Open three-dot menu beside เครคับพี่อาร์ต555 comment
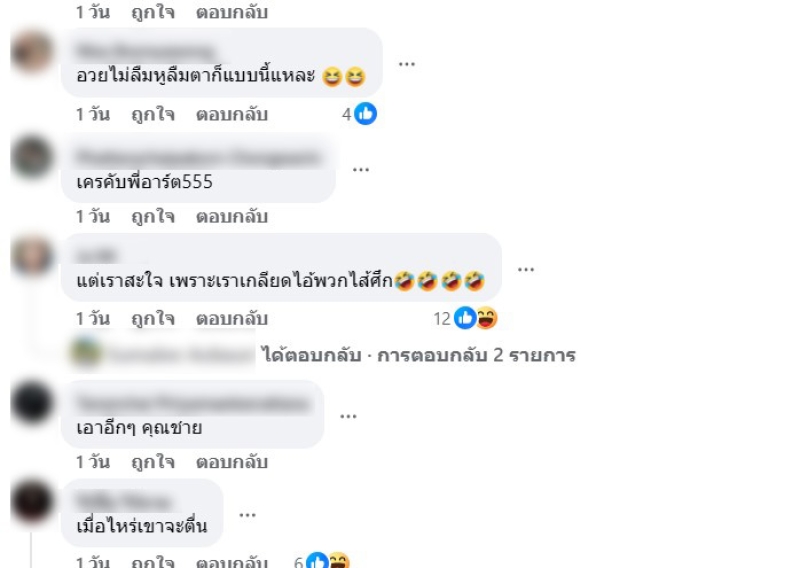Image resolution: width=800 pixels, height=568 pixels. pyautogui.click(x=361, y=169)
